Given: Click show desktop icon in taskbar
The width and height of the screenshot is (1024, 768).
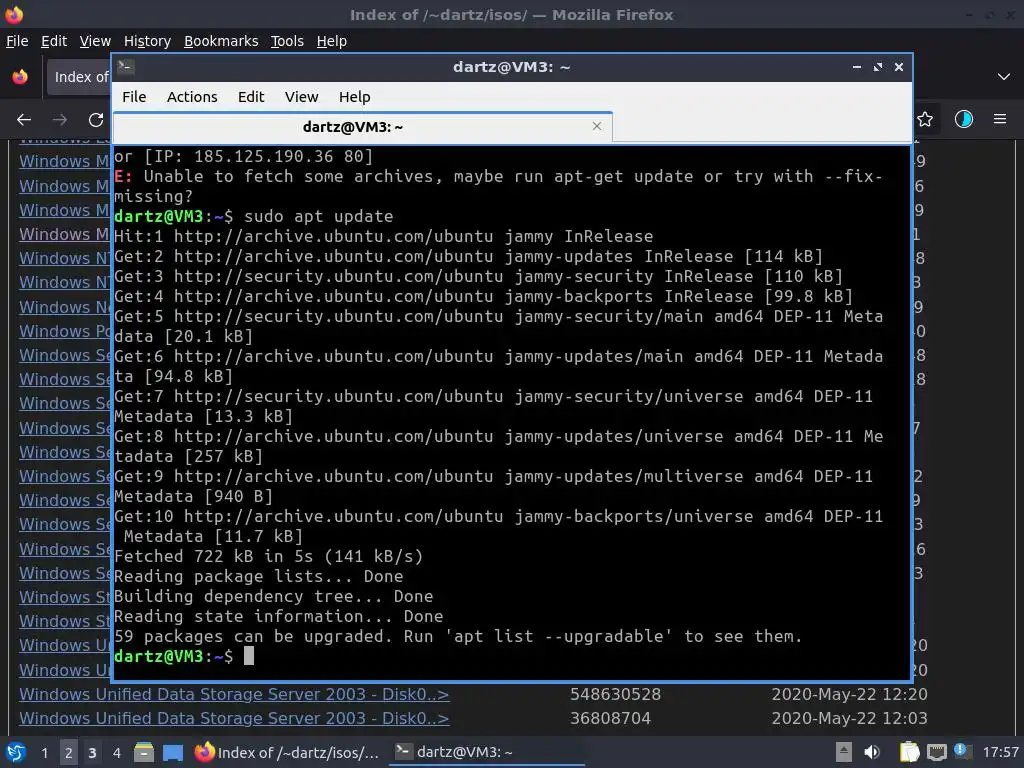Looking at the screenshot, I should click(172, 752).
